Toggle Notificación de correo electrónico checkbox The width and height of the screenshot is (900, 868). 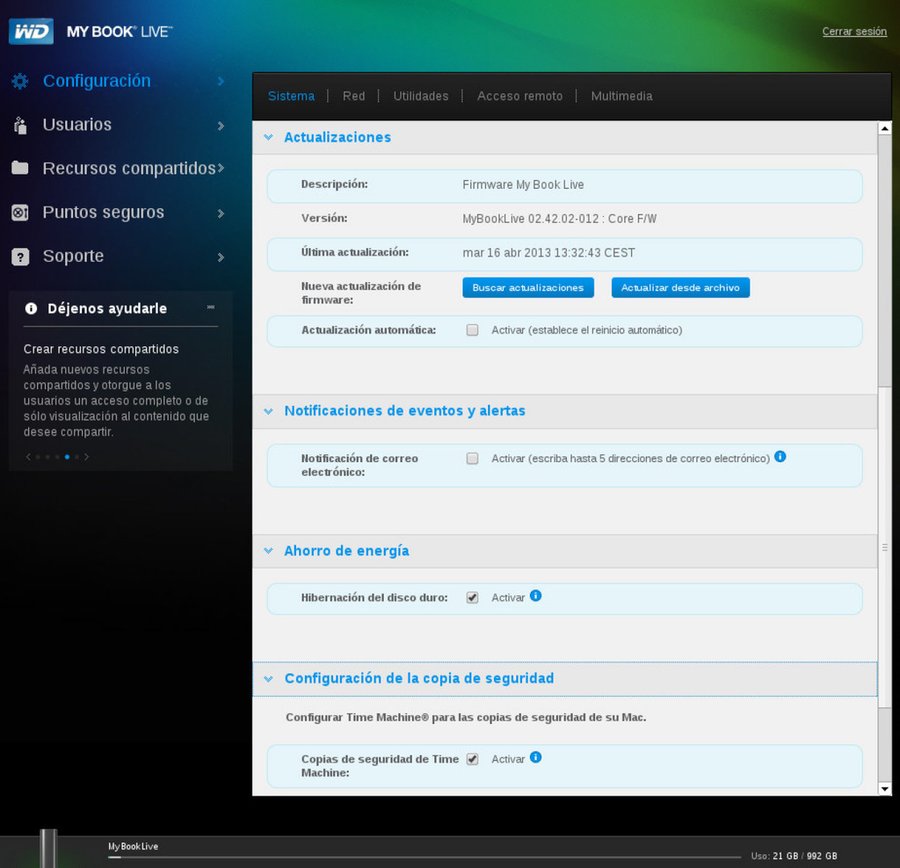tap(472, 459)
